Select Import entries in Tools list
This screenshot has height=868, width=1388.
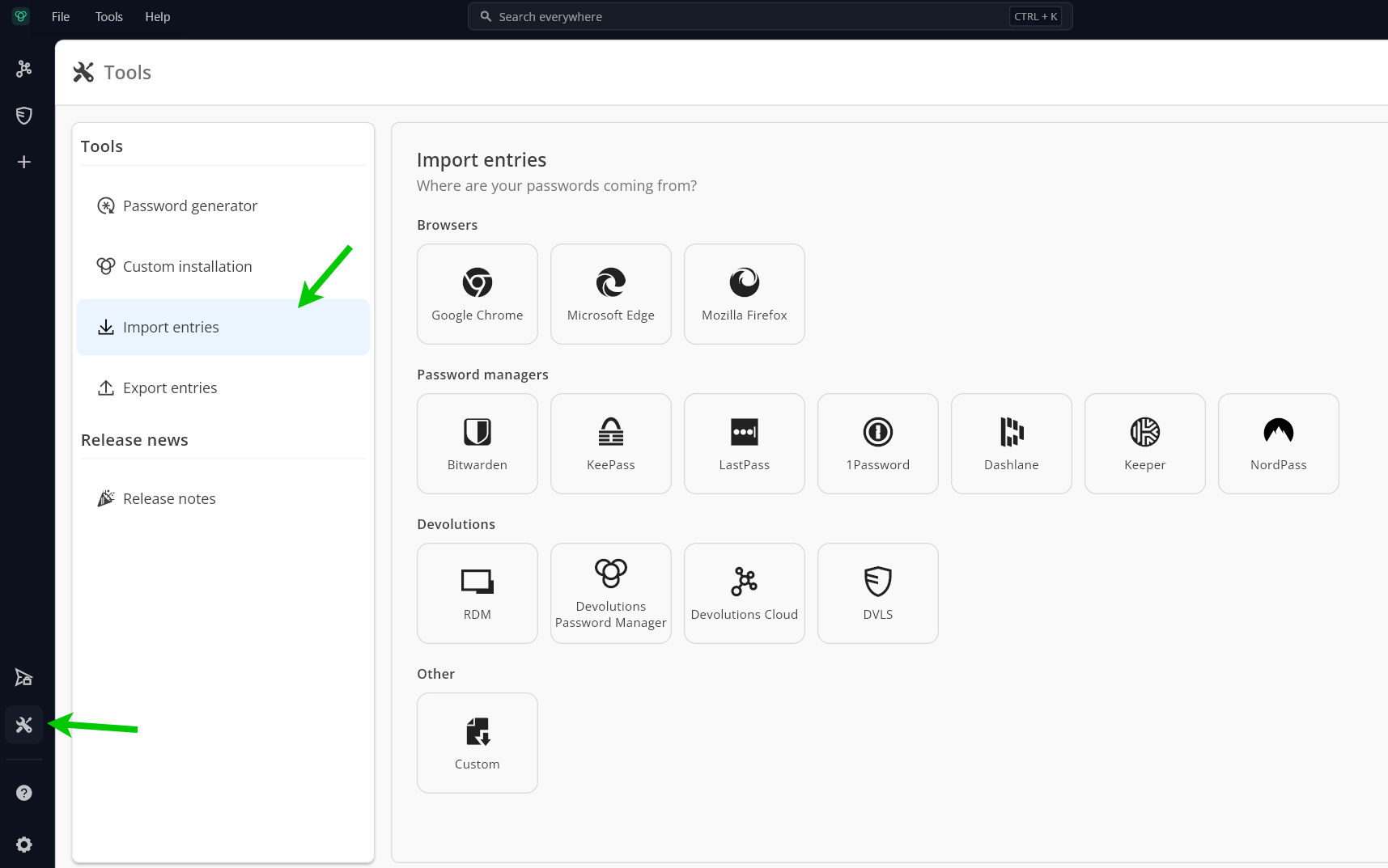coord(223,328)
